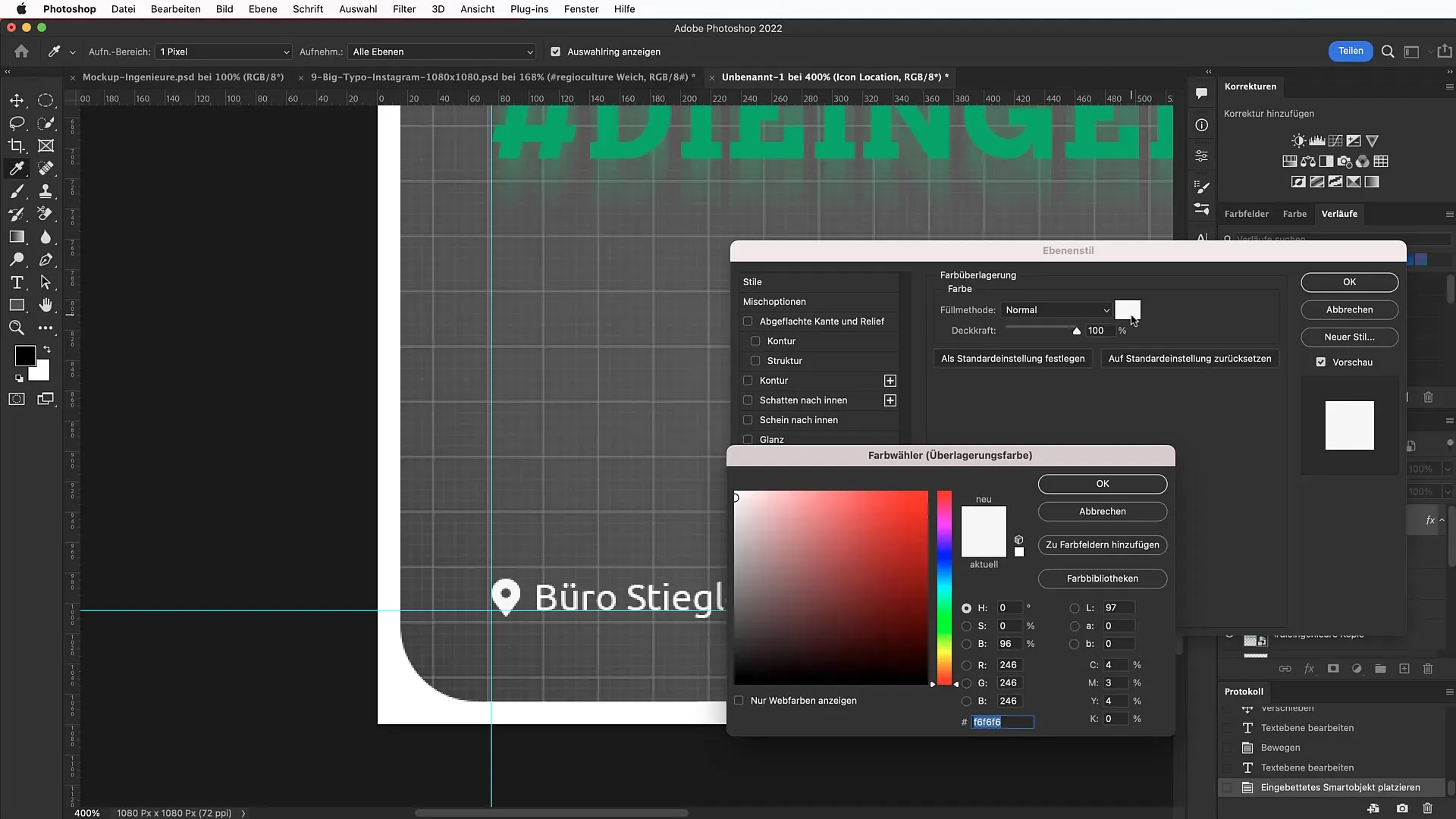1456x819 pixels.
Task: Open Protokoll panel menu
Action: [x=1449, y=692]
